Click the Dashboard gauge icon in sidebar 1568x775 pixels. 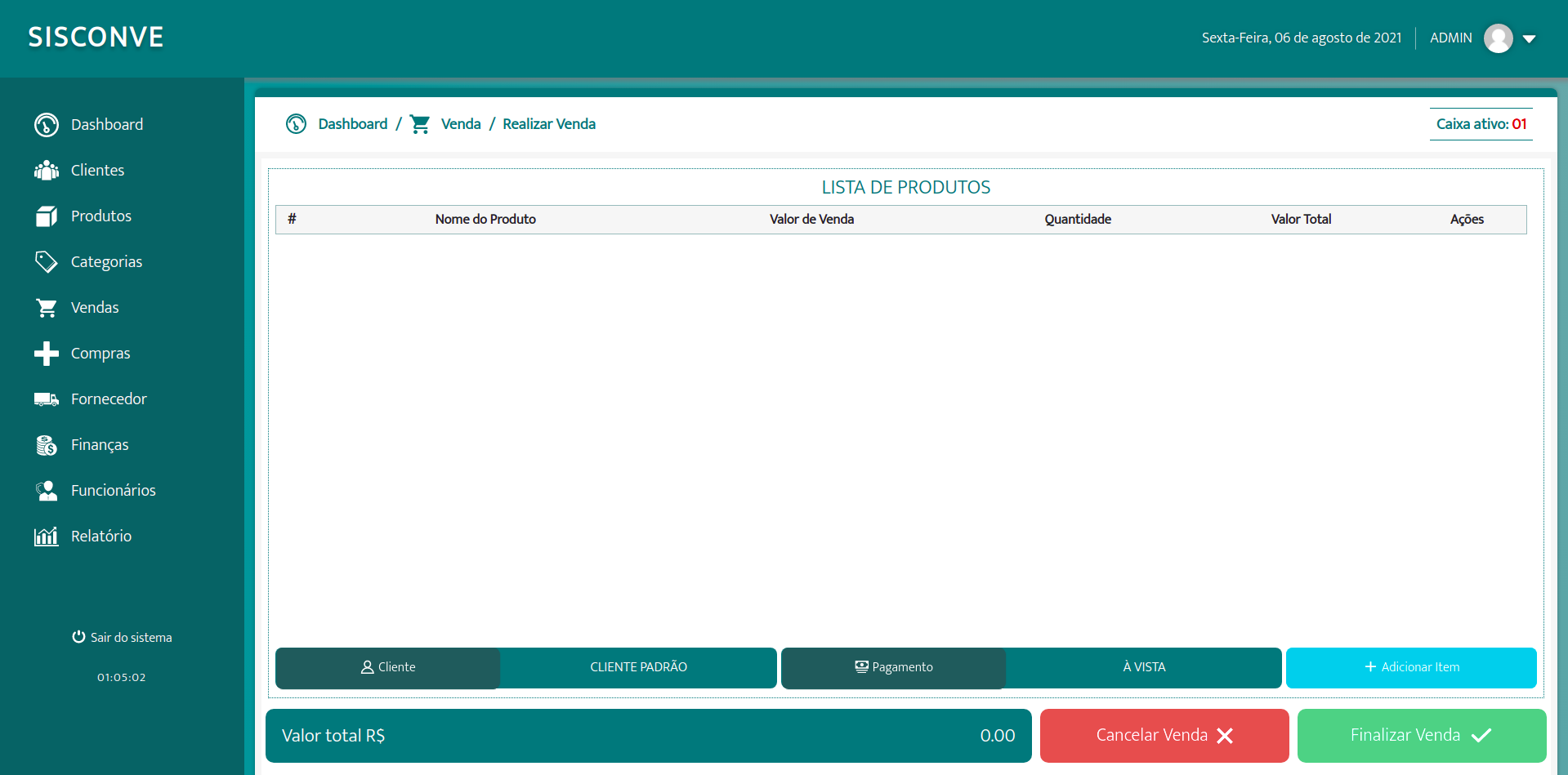click(x=47, y=125)
